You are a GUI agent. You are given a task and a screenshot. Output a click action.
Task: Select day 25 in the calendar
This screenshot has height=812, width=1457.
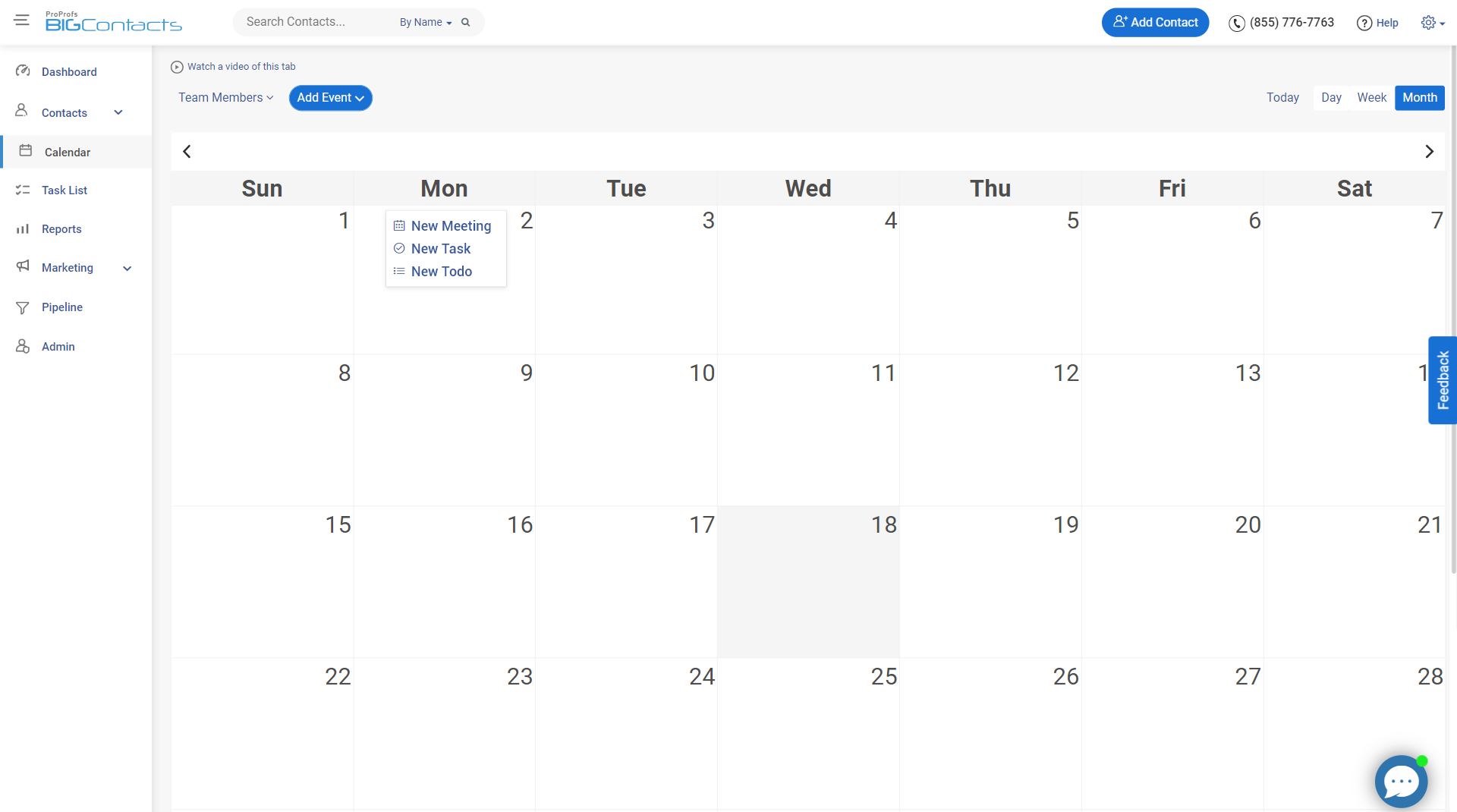coord(808,734)
